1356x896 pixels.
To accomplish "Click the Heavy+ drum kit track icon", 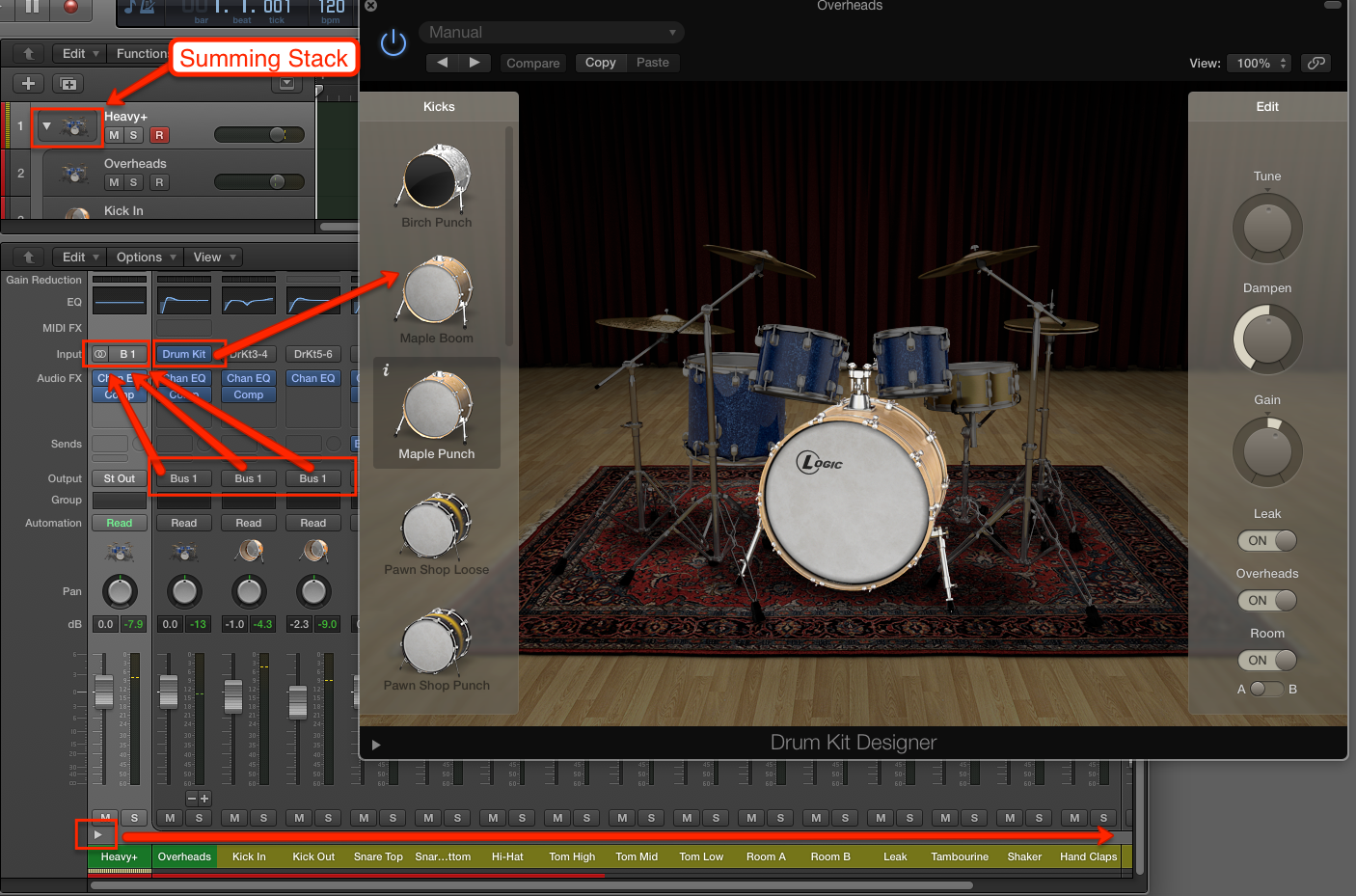I will (74, 126).
